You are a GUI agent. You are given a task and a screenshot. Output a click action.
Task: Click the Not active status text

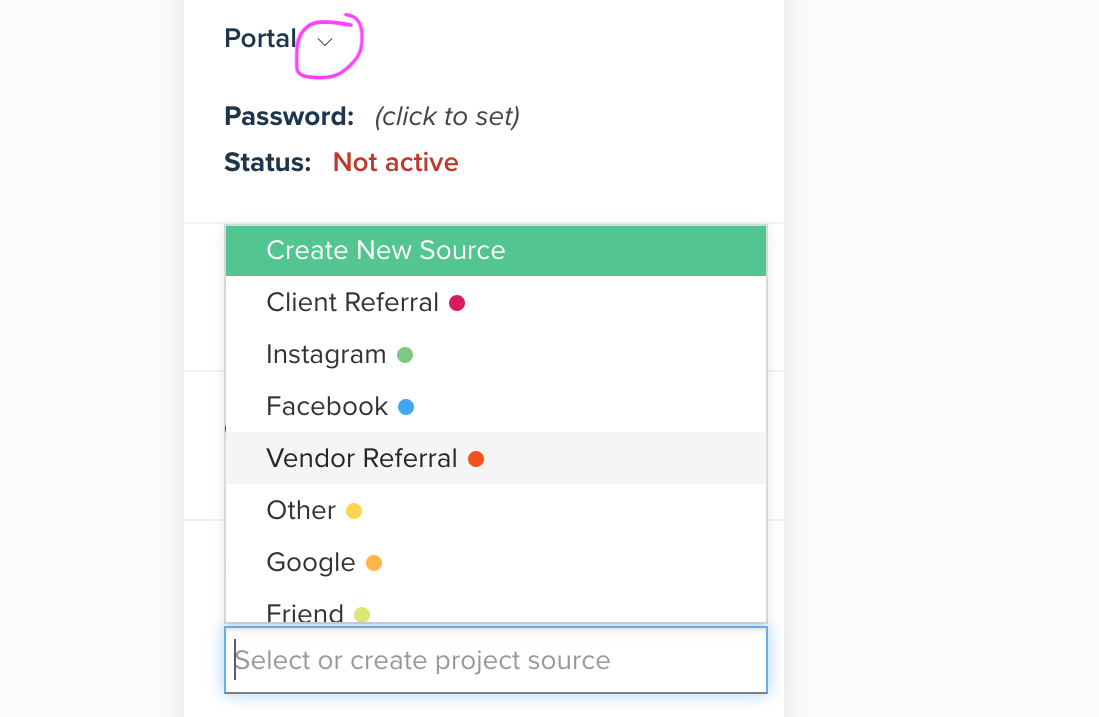pyautogui.click(x=395, y=163)
